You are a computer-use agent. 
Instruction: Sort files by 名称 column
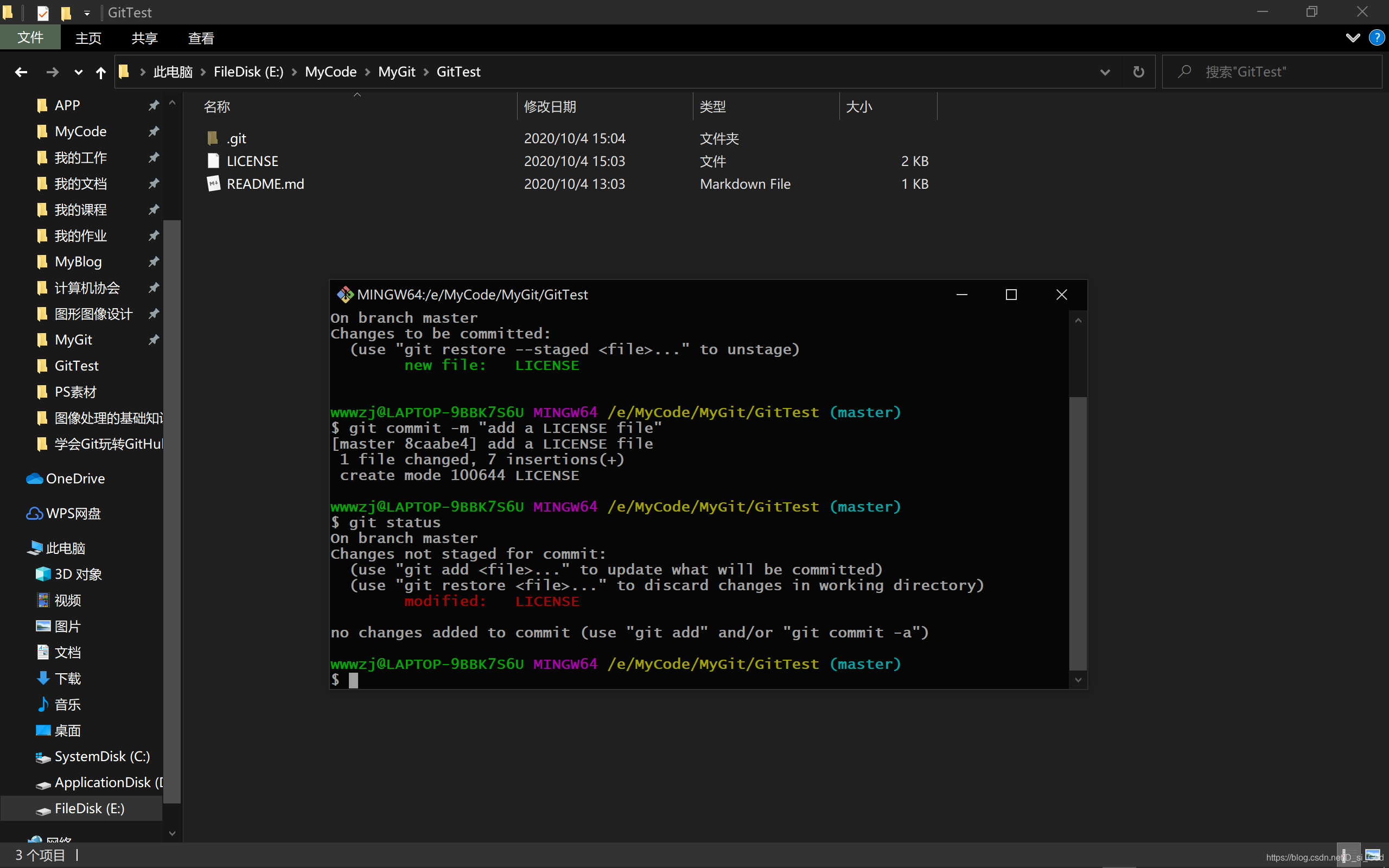(x=217, y=107)
